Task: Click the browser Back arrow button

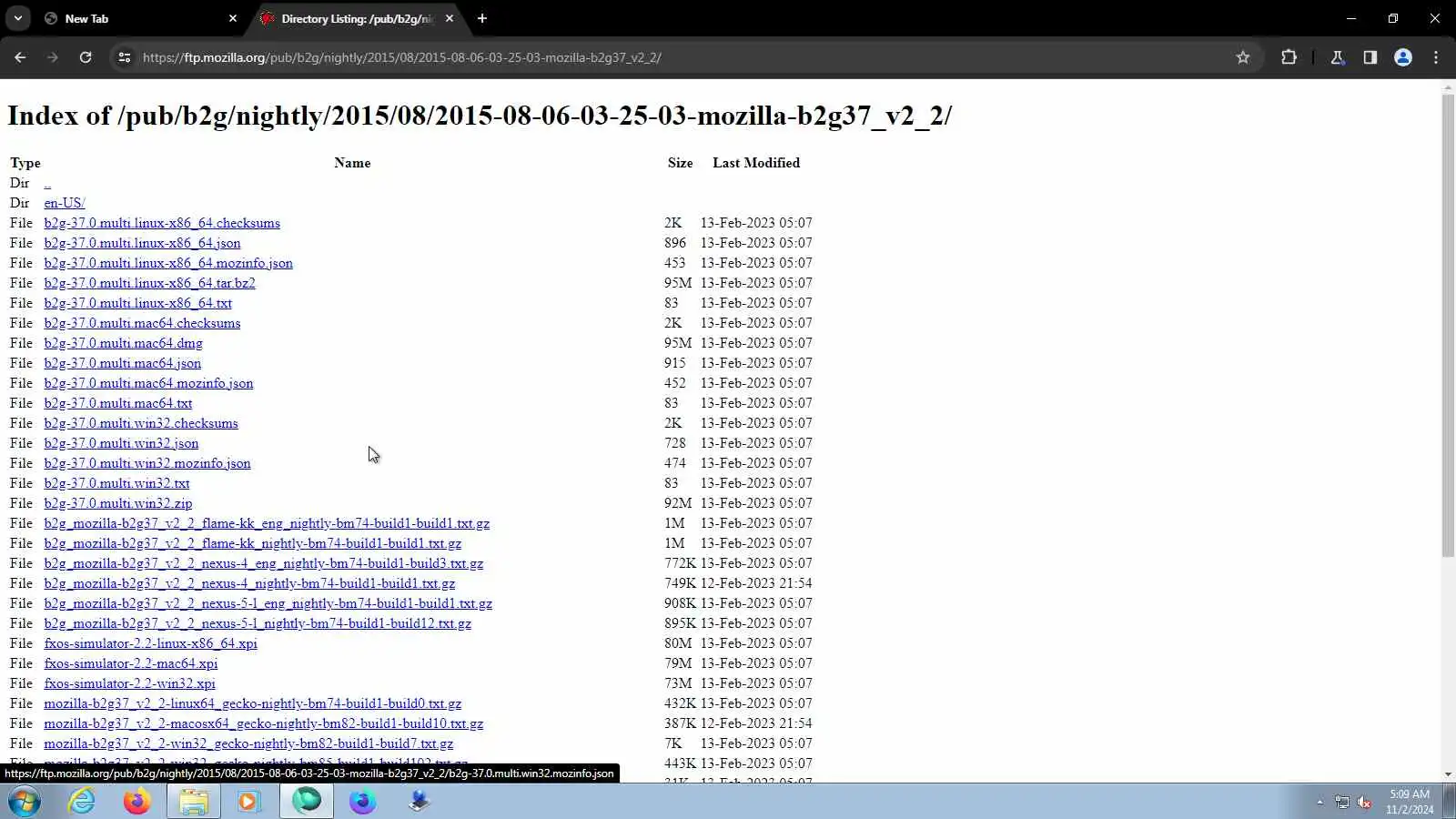Action: pyautogui.click(x=20, y=57)
